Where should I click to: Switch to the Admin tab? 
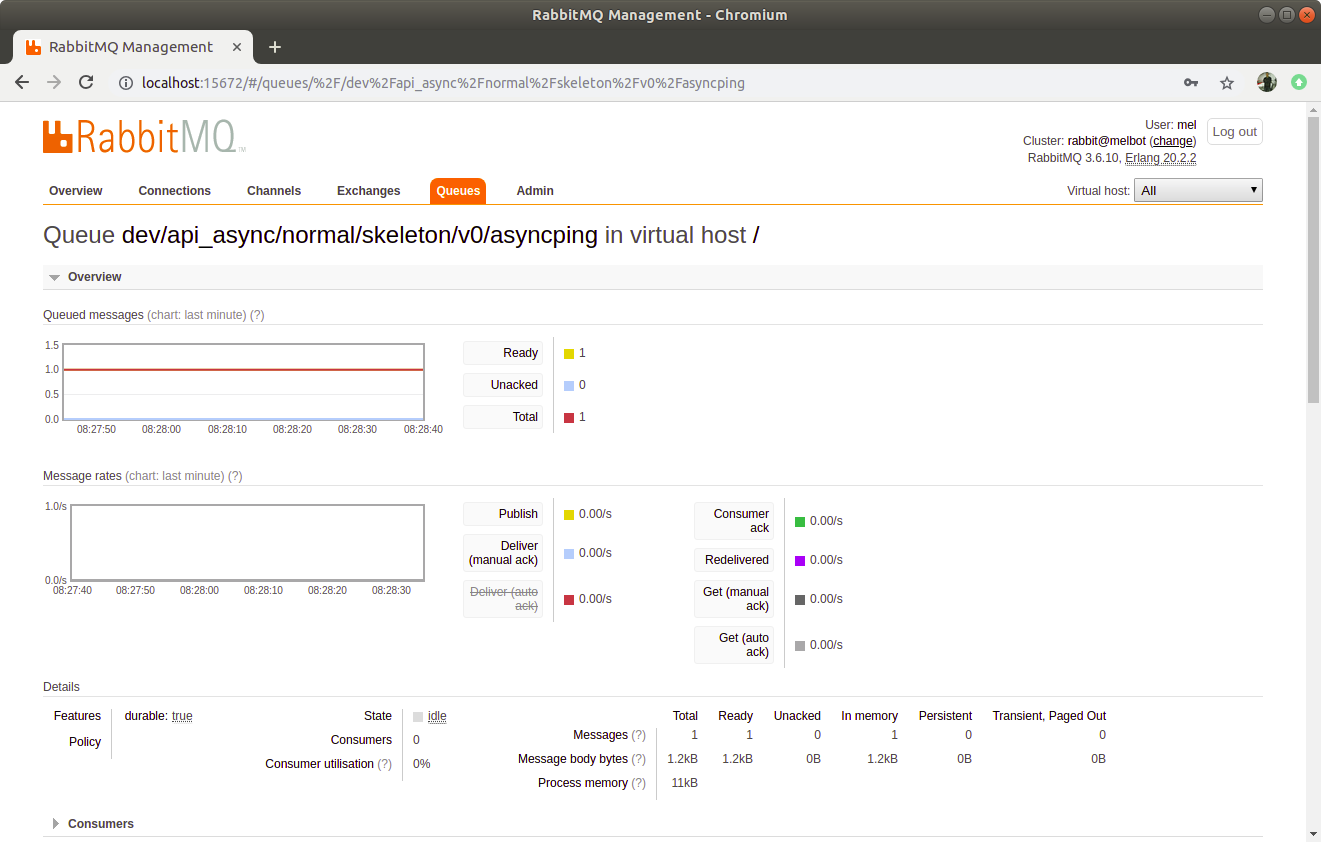pyautogui.click(x=535, y=191)
